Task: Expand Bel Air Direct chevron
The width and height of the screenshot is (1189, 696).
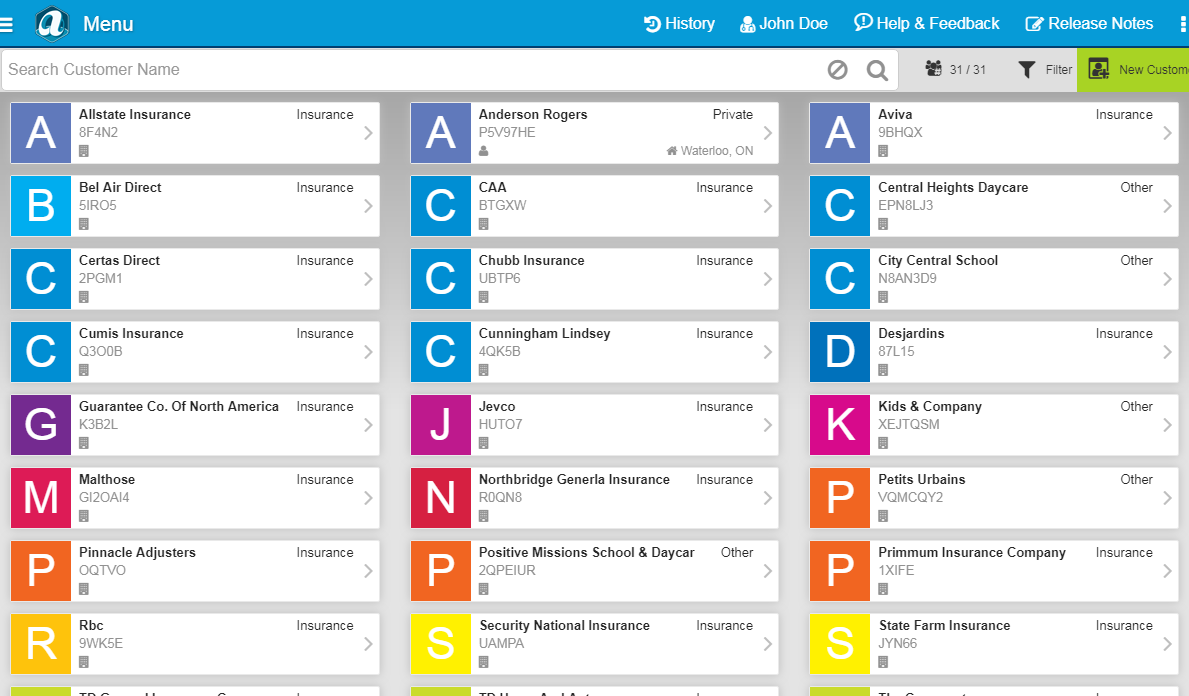Action: coord(368,205)
